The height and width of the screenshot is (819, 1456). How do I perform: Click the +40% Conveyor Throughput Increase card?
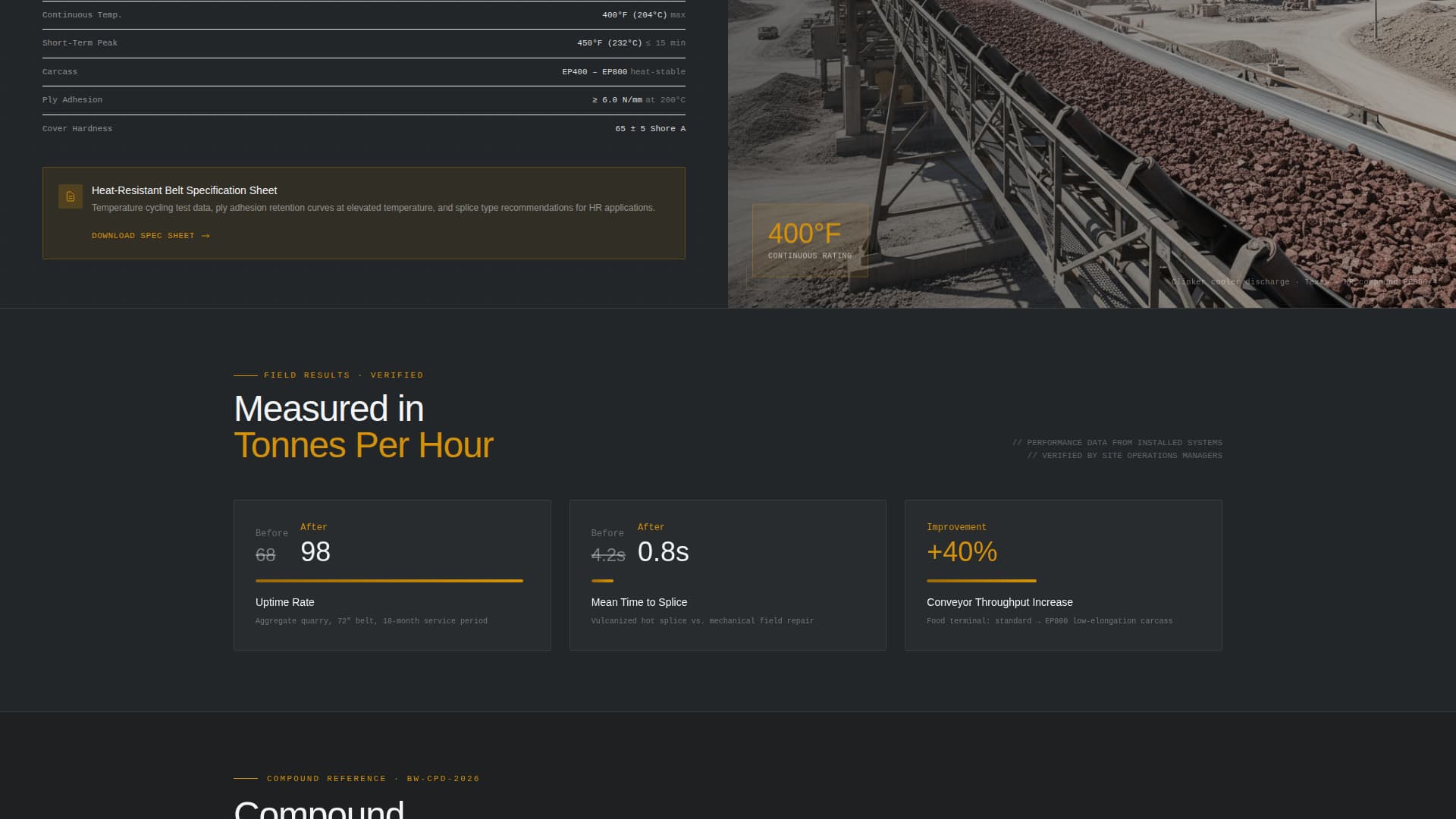[x=1063, y=574]
